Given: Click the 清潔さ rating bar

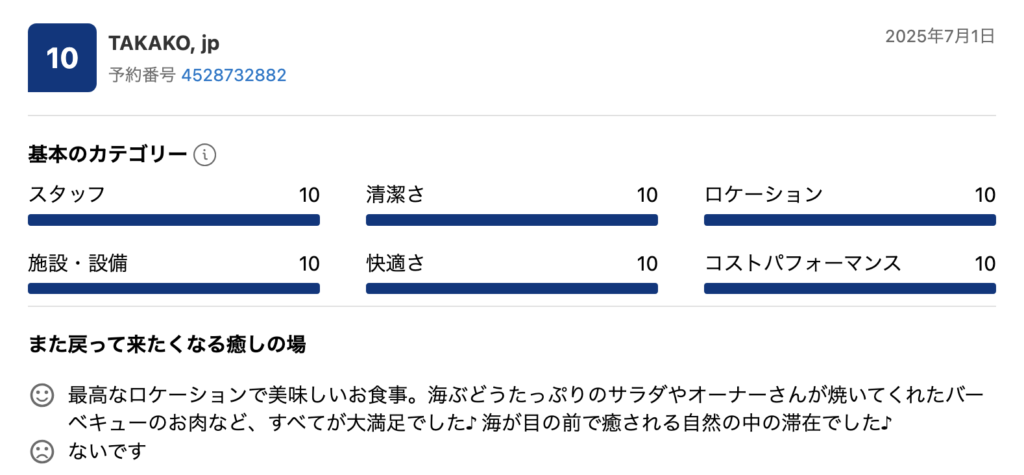Looking at the screenshot, I should click(x=512, y=220).
